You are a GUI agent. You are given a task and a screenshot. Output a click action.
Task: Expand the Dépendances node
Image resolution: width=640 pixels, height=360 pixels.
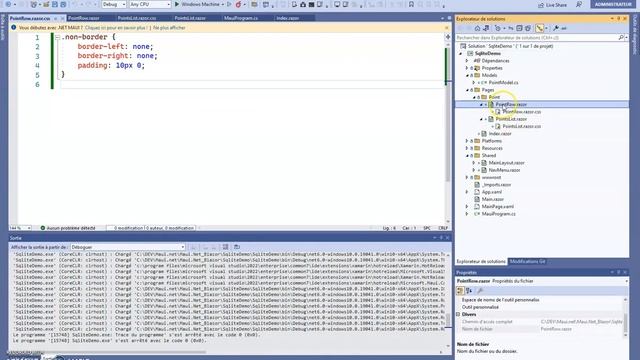(x=467, y=61)
